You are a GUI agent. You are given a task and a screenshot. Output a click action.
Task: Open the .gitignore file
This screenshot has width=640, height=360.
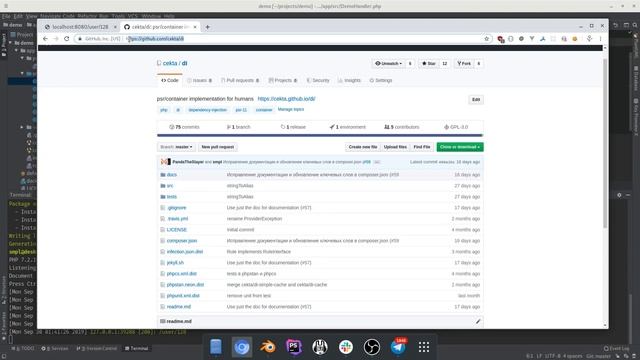pos(176,208)
